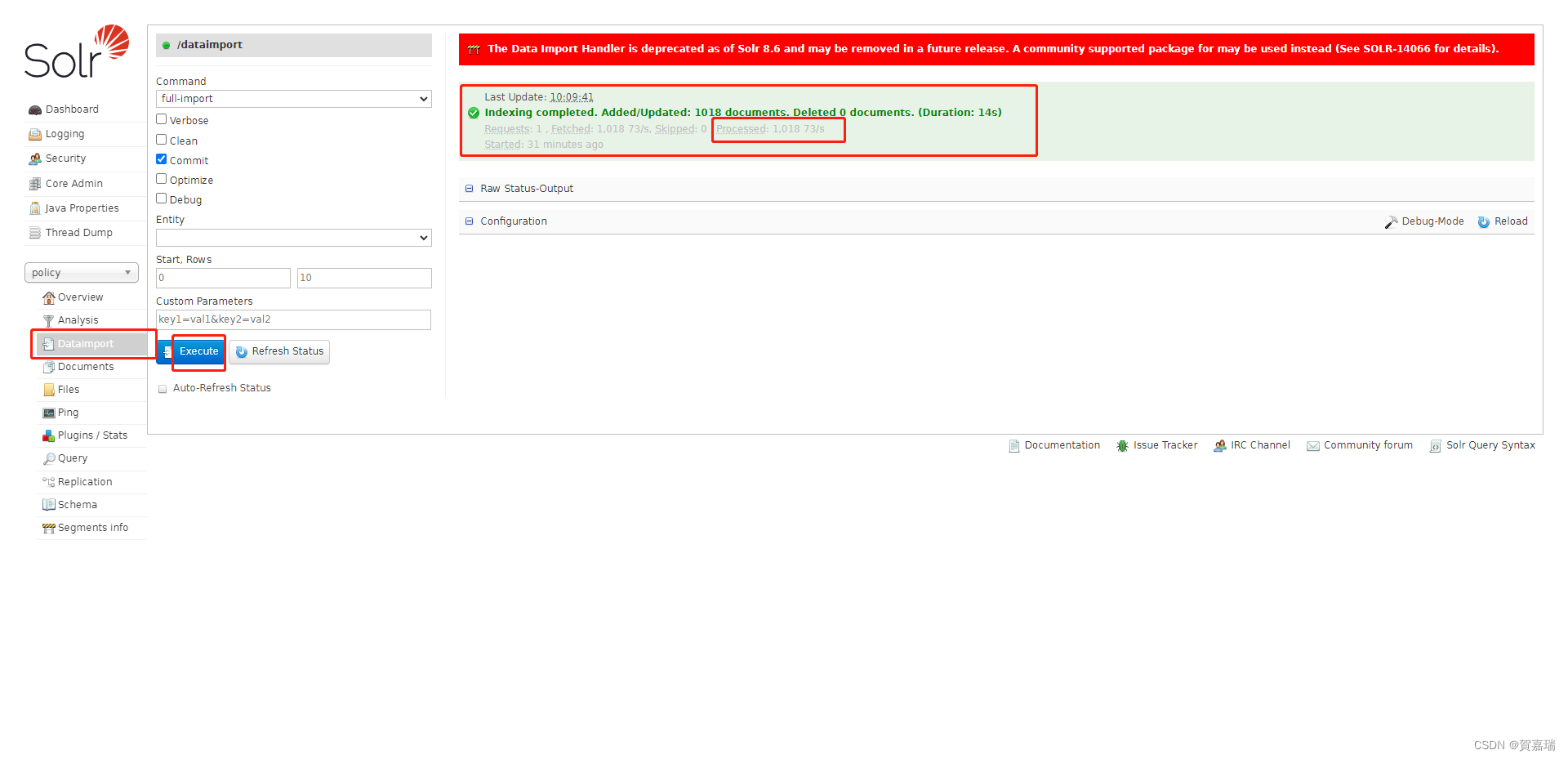Image resolution: width=1568 pixels, height=759 pixels.
Task: Click the Plugins / Stats icon
Action: pyautogui.click(x=49, y=435)
